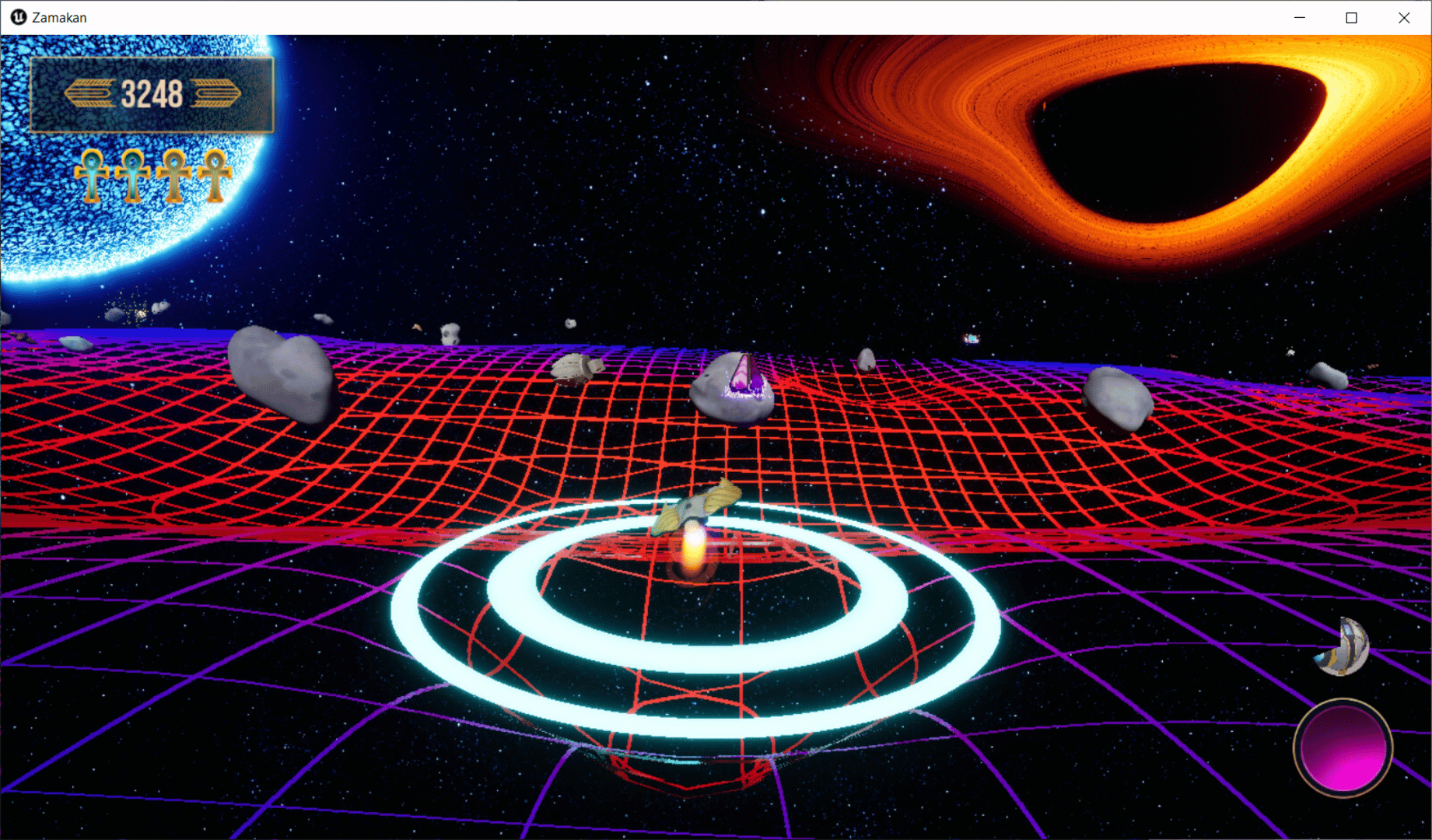Click the 3248 score number
The height and width of the screenshot is (840, 1432).
152,94
